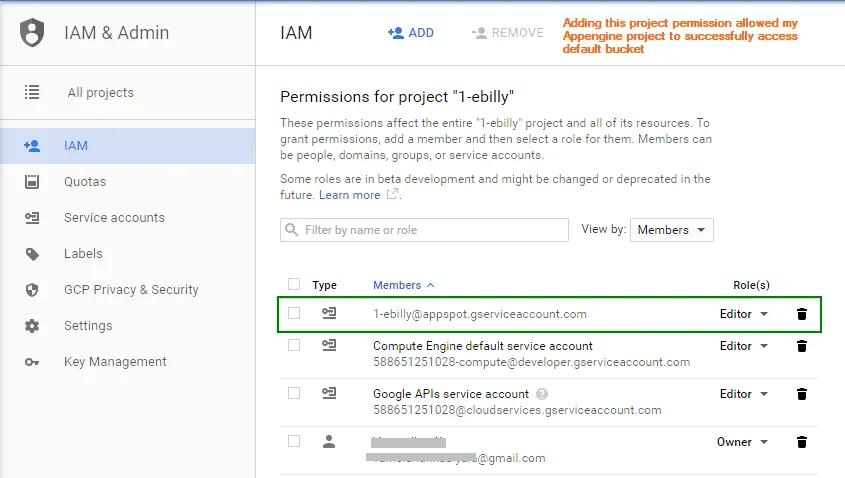Expand Editor role dropdown for the appspot account
The image size is (845, 478).
745,314
